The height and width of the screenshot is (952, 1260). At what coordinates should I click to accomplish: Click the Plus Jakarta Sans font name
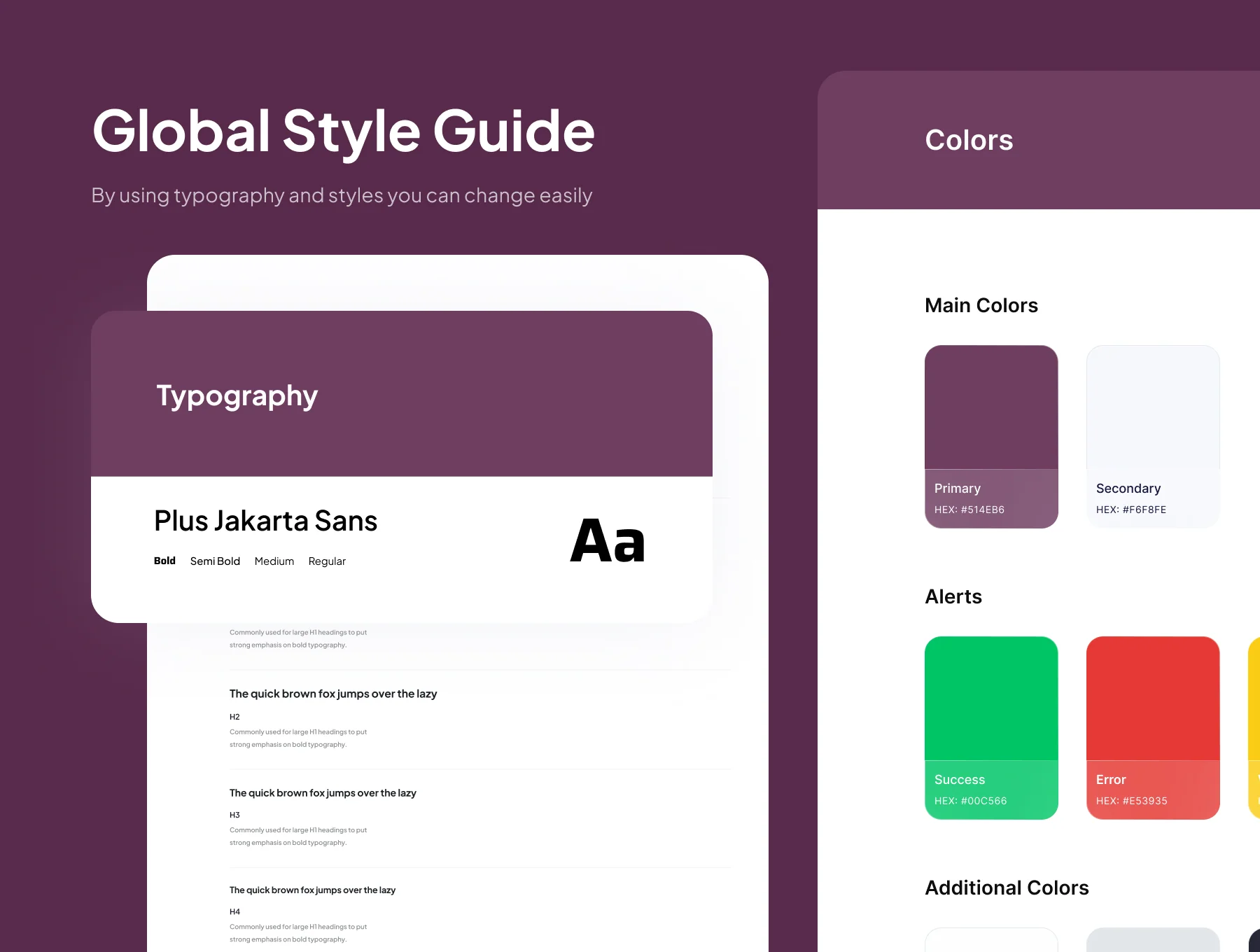(x=266, y=521)
